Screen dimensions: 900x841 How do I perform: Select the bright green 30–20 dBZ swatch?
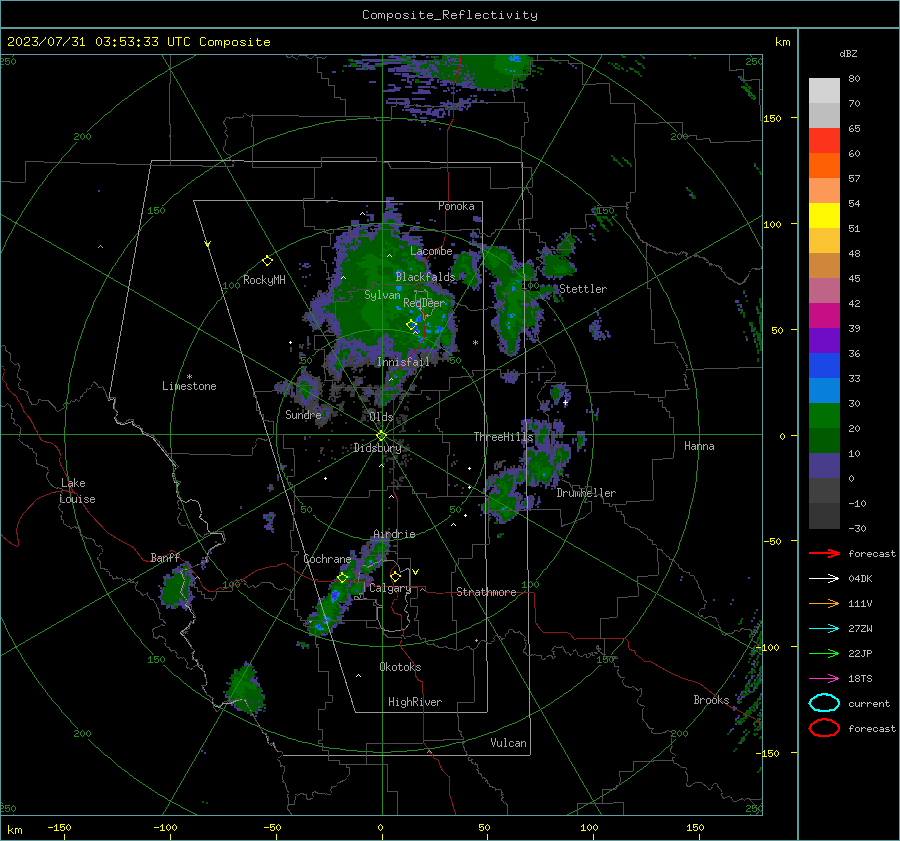click(824, 416)
